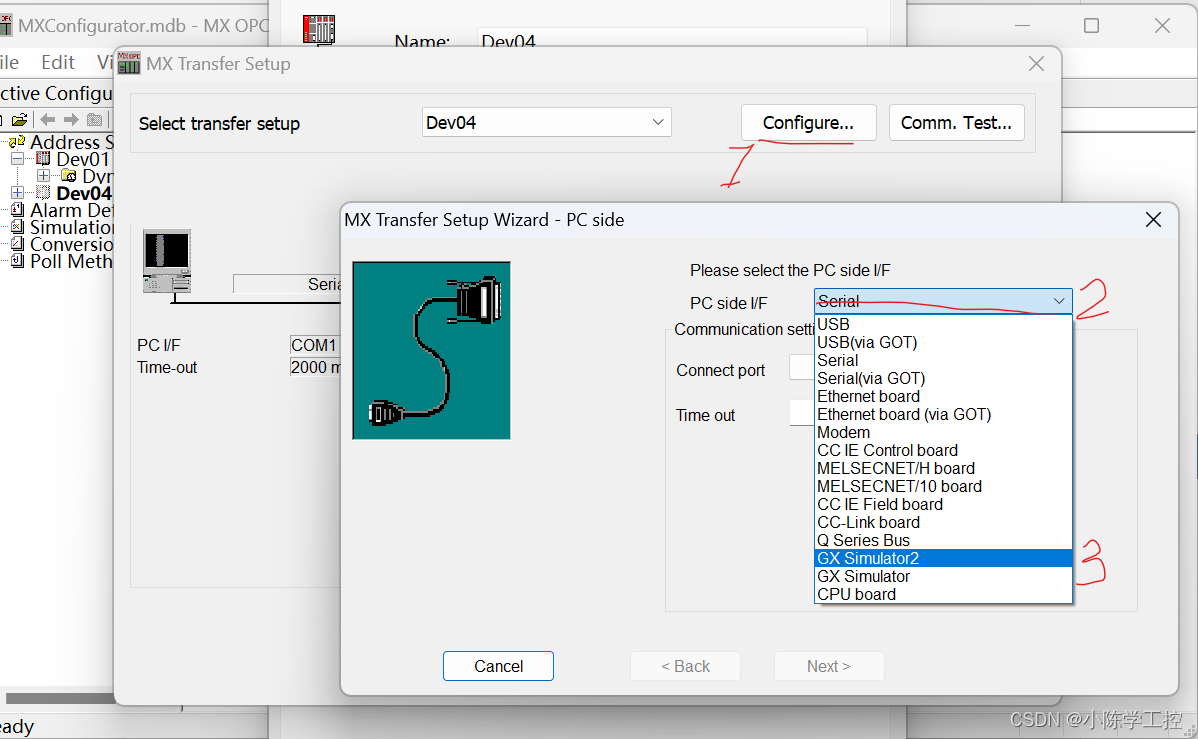This screenshot has width=1198, height=739.
Task: Click the < Back button
Action: [685, 666]
